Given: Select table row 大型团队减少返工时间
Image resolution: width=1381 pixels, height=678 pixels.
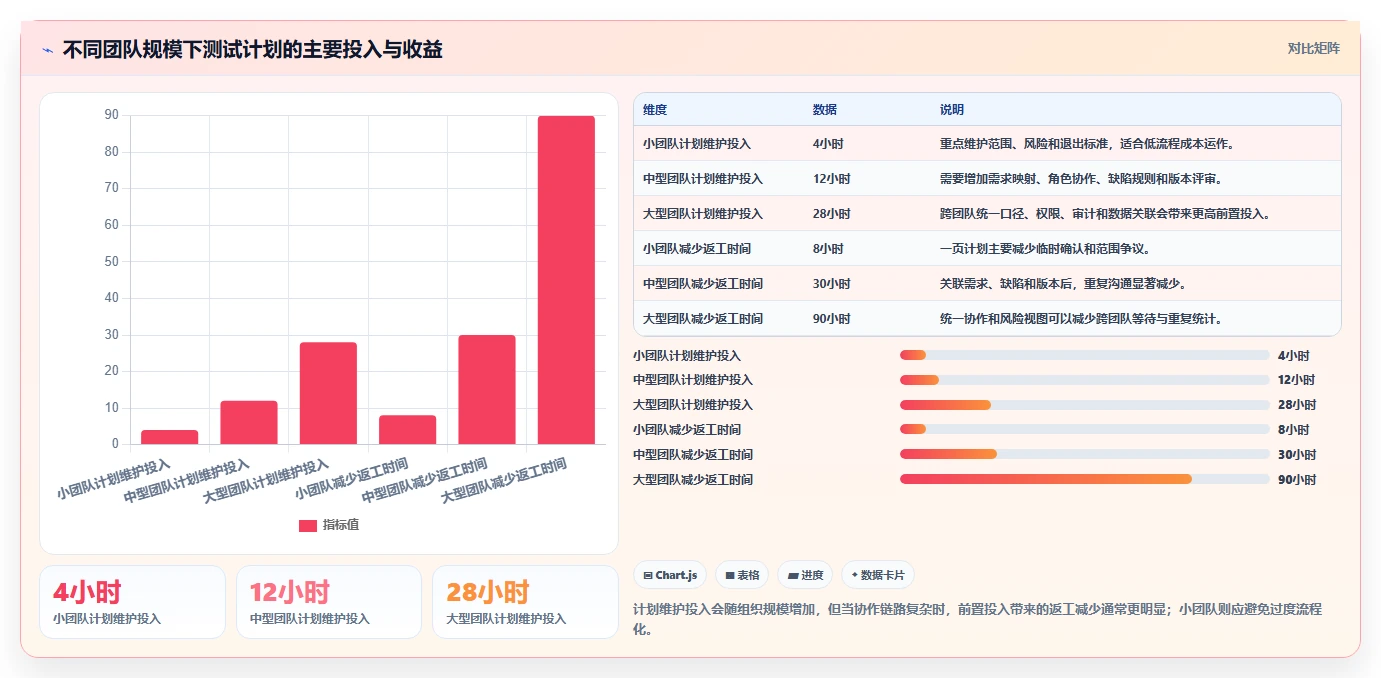Looking at the screenshot, I should point(987,319).
